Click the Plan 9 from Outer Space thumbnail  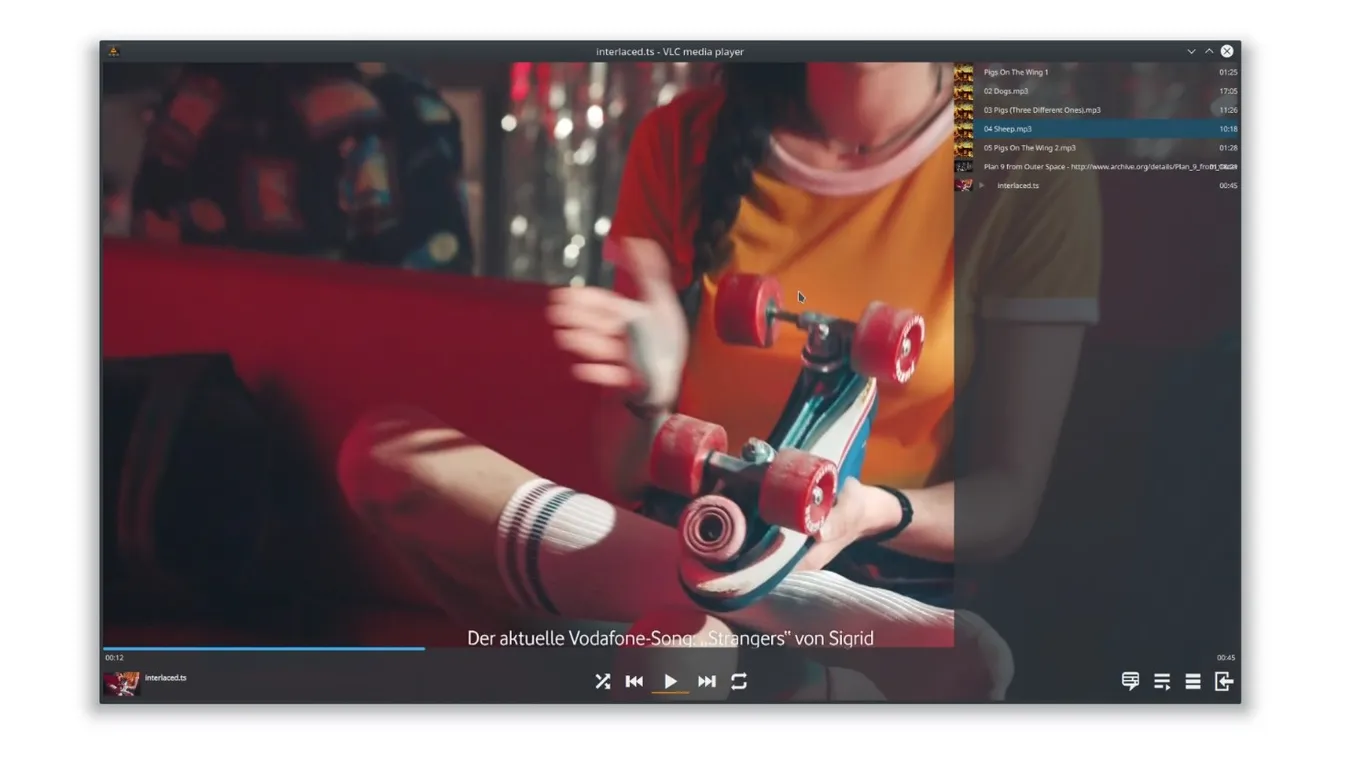point(964,167)
